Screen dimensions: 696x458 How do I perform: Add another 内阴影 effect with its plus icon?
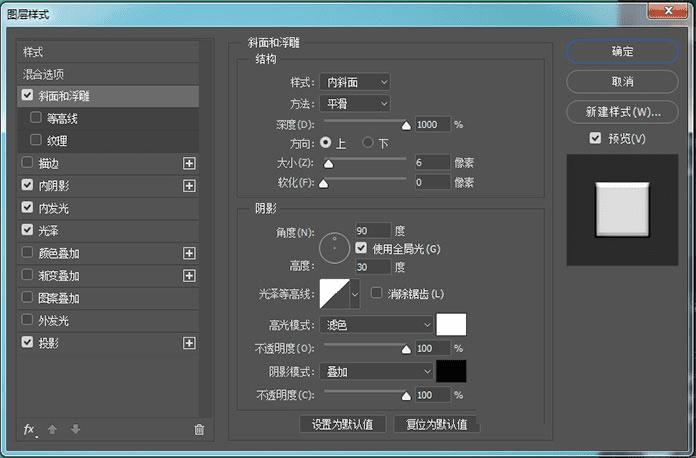pyautogui.click(x=190, y=186)
